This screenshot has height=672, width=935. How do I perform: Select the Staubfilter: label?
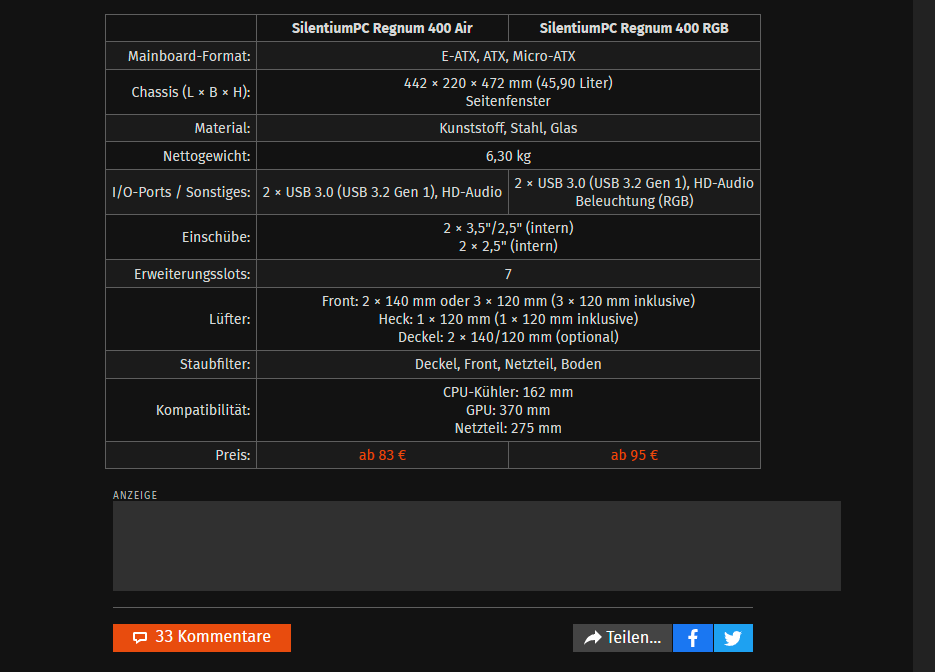215,364
